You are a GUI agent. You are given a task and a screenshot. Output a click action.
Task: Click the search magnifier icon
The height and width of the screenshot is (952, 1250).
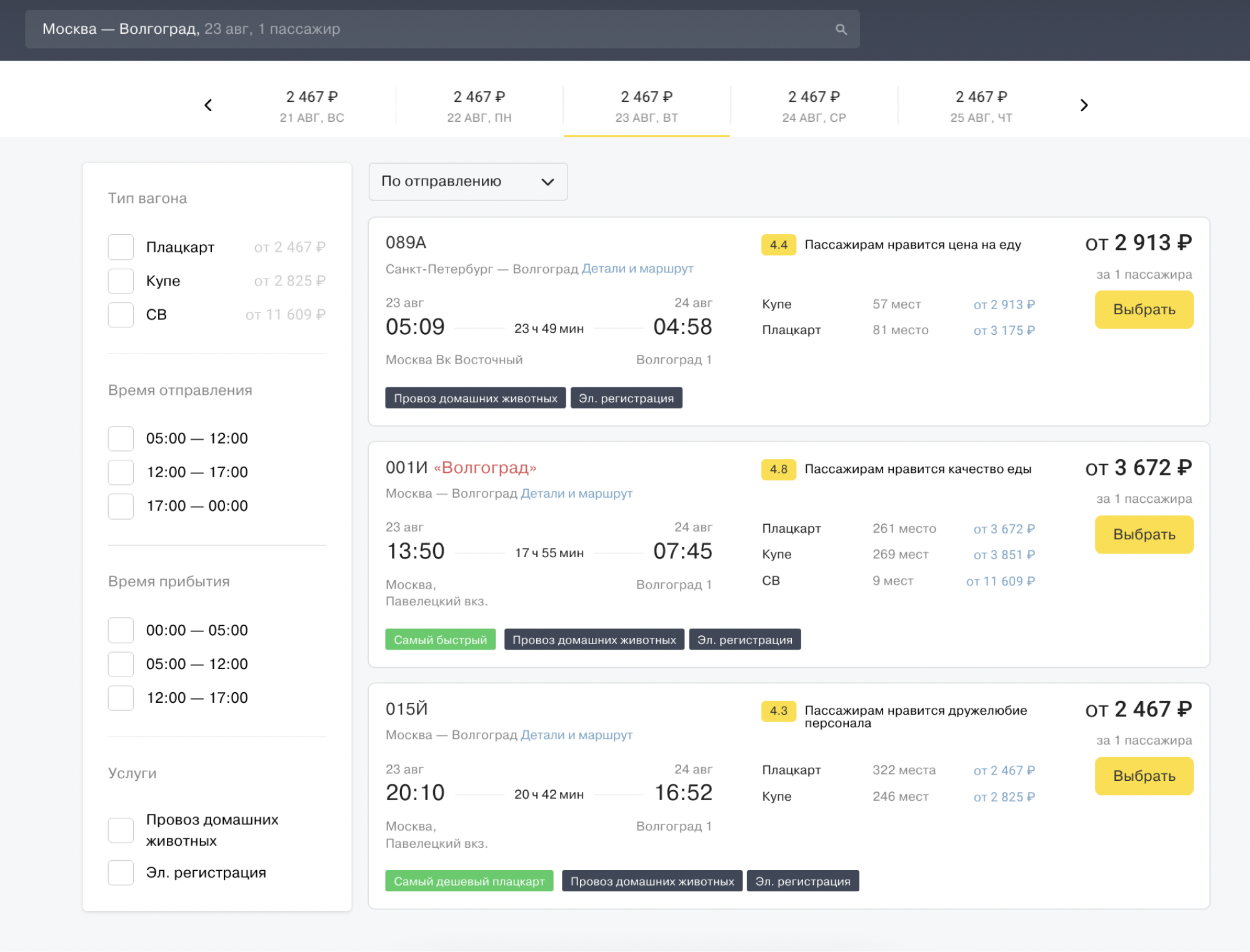tap(841, 29)
